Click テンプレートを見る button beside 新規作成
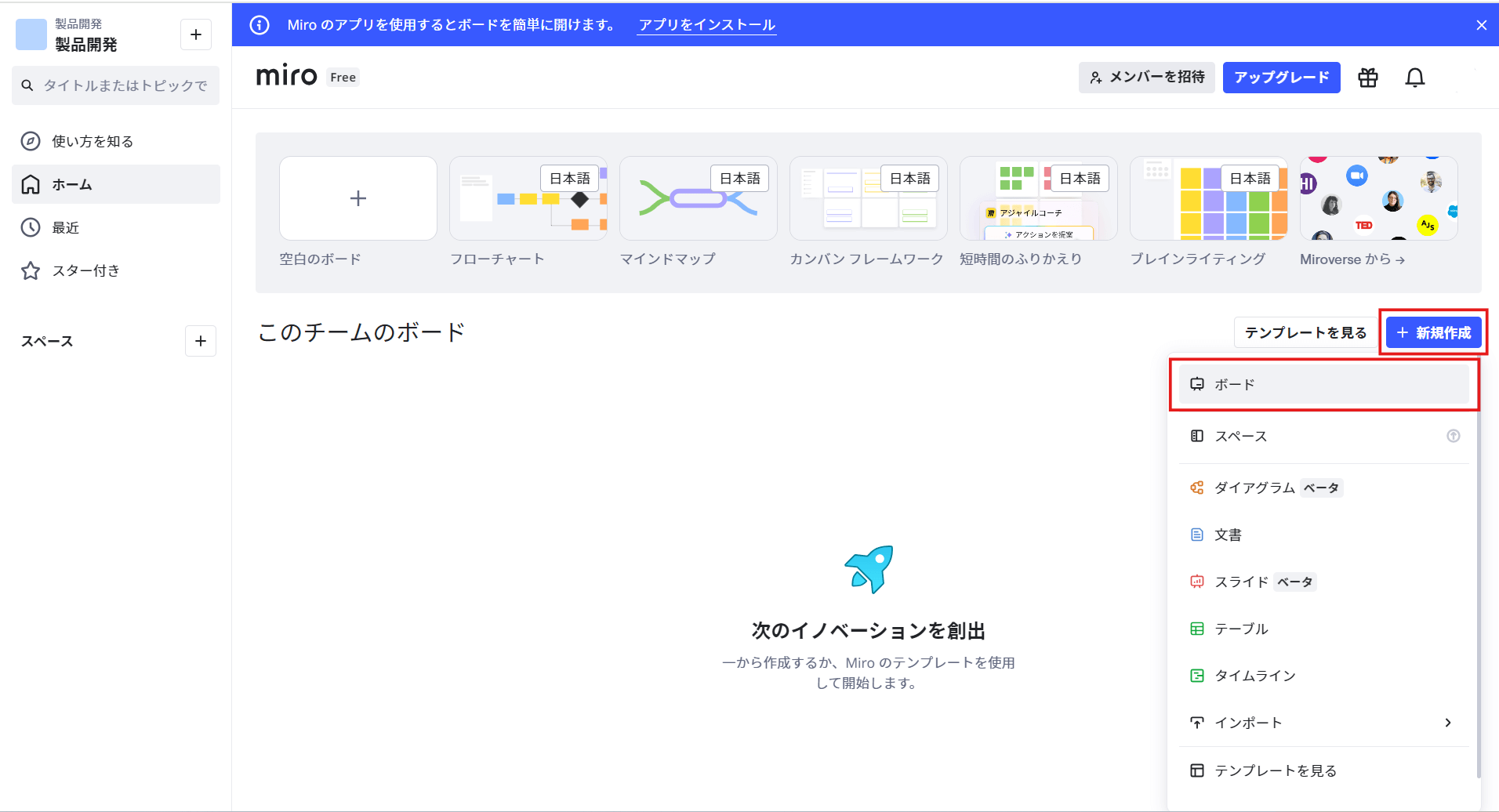 [1306, 332]
